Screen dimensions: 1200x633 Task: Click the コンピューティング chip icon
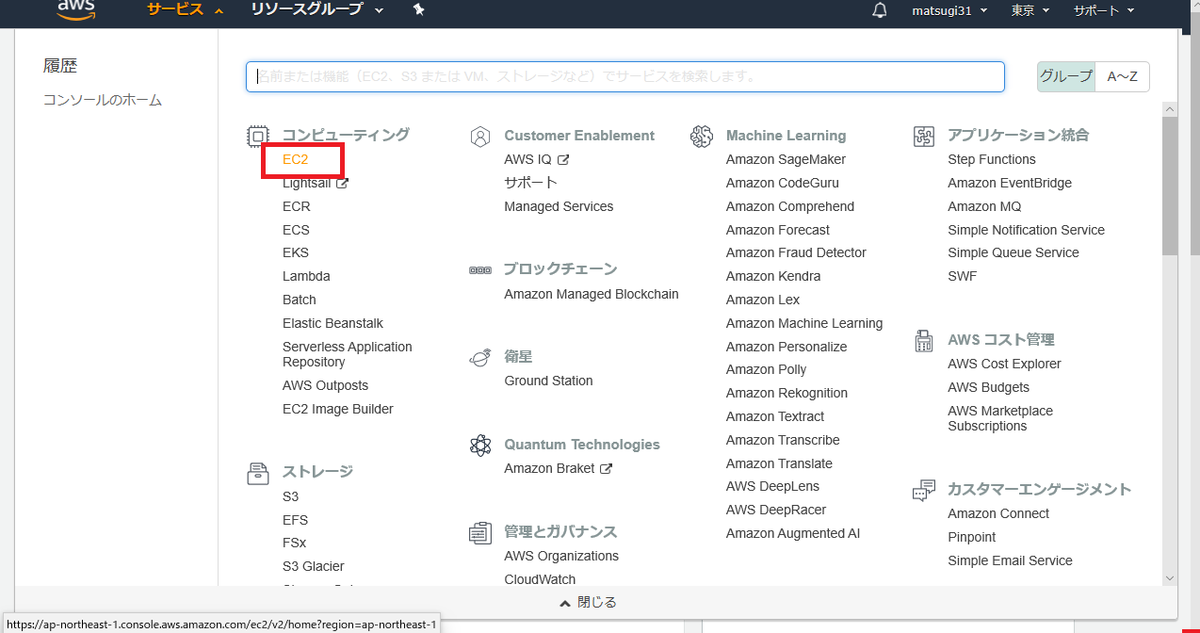(258, 135)
